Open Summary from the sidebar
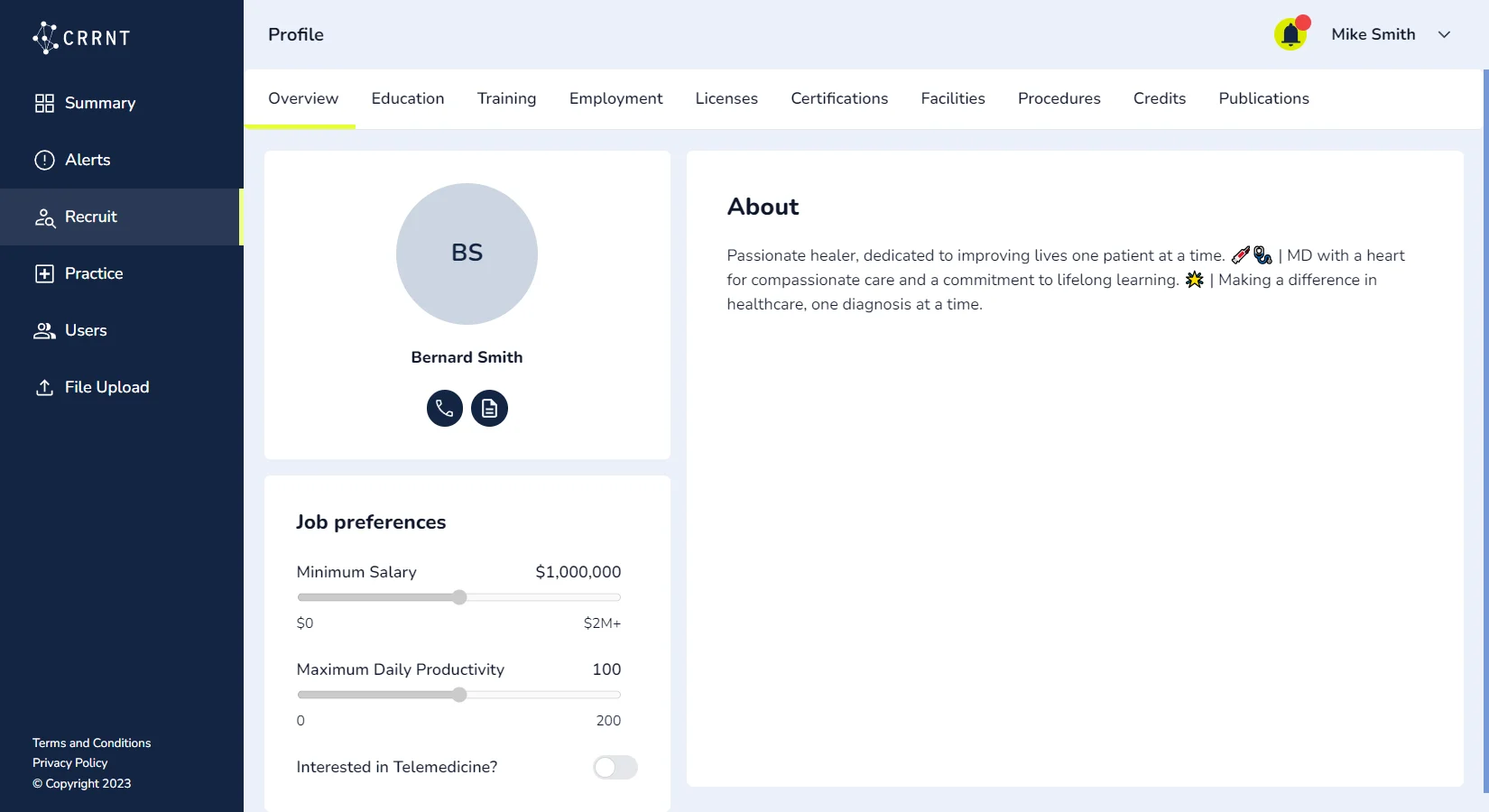This screenshot has height=812, width=1489. pyautogui.click(x=99, y=103)
